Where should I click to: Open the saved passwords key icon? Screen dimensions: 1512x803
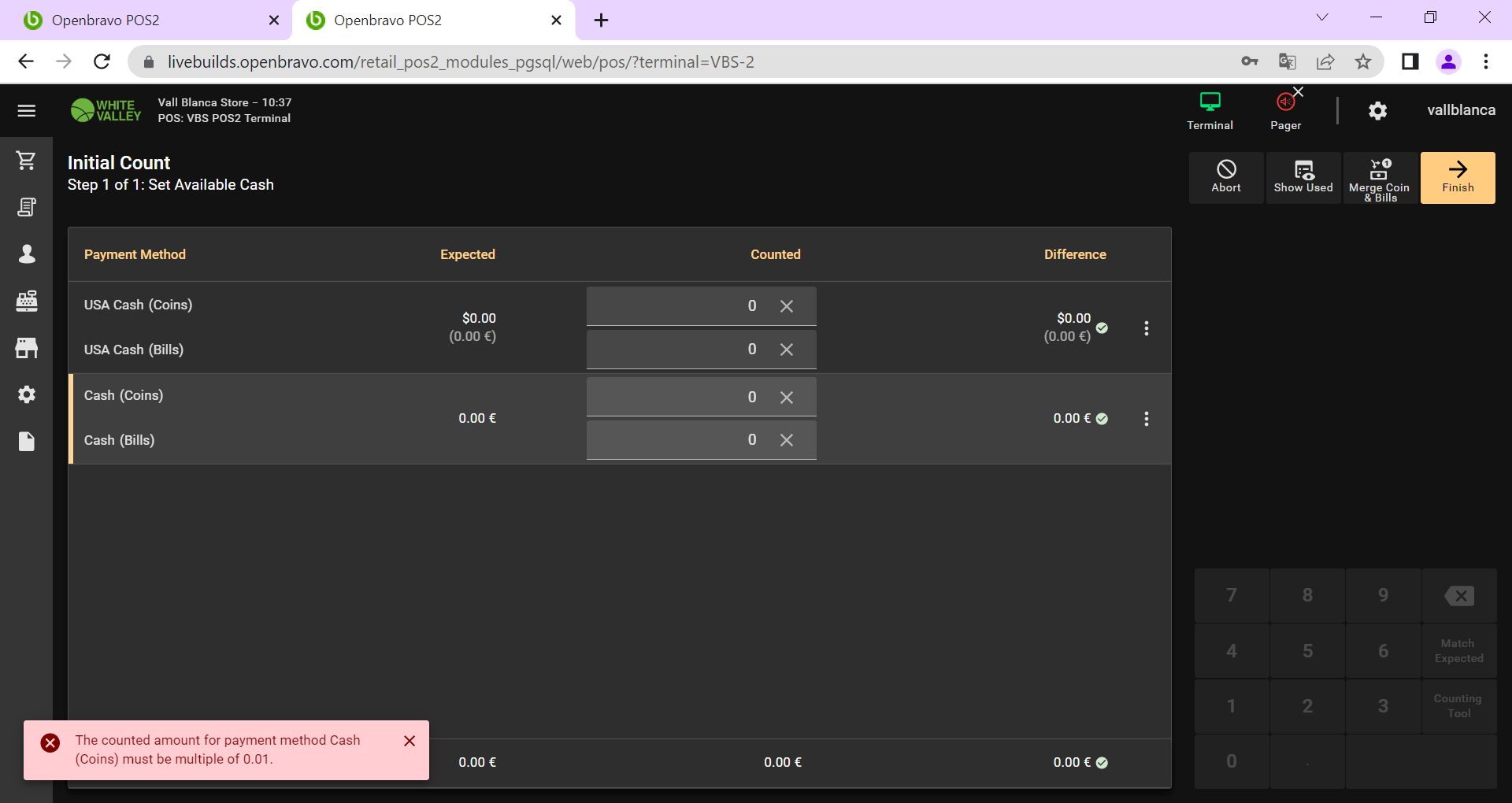(1250, 61)
